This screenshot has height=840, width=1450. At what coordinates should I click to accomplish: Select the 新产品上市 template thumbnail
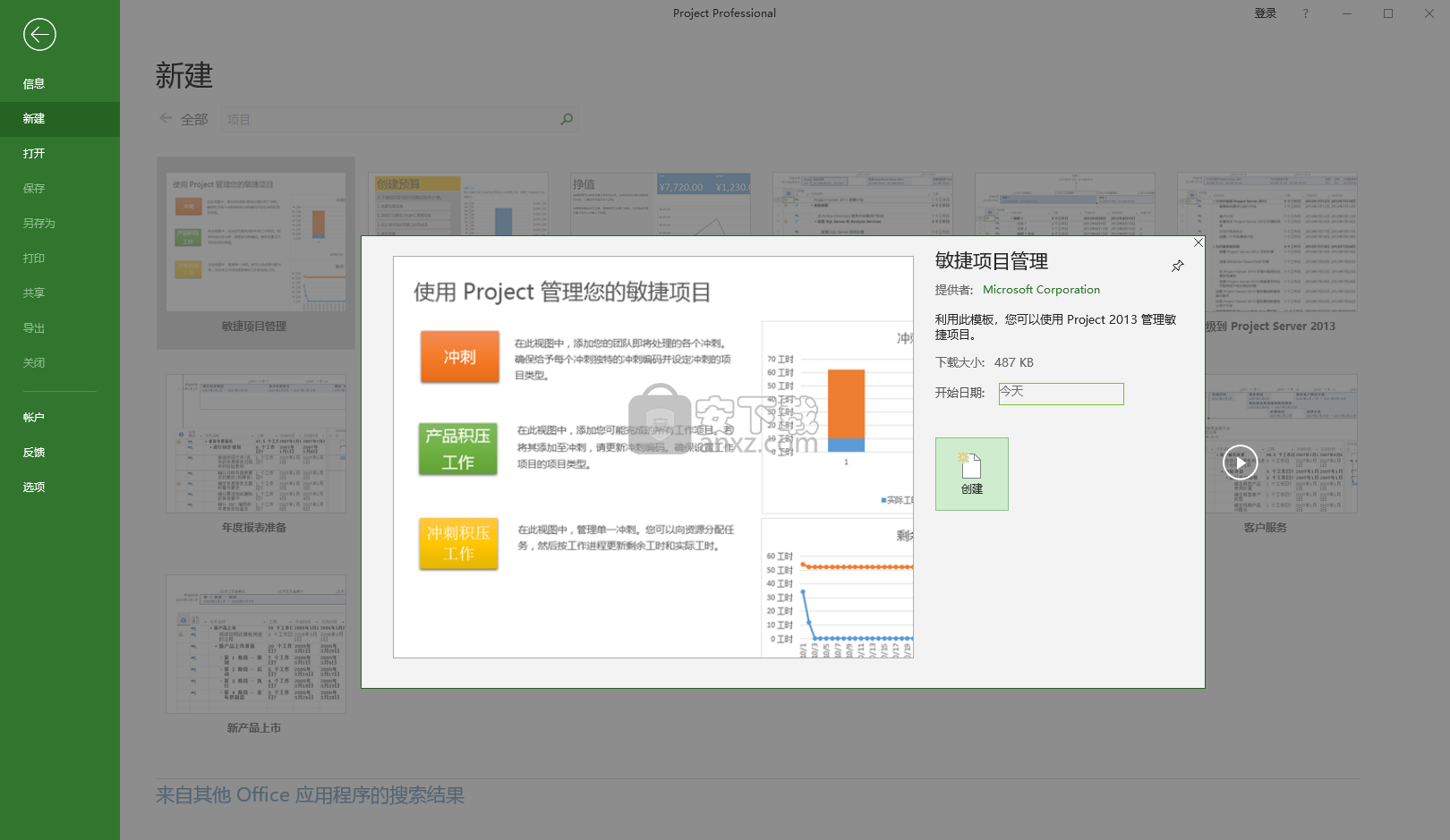pos(256,644)
